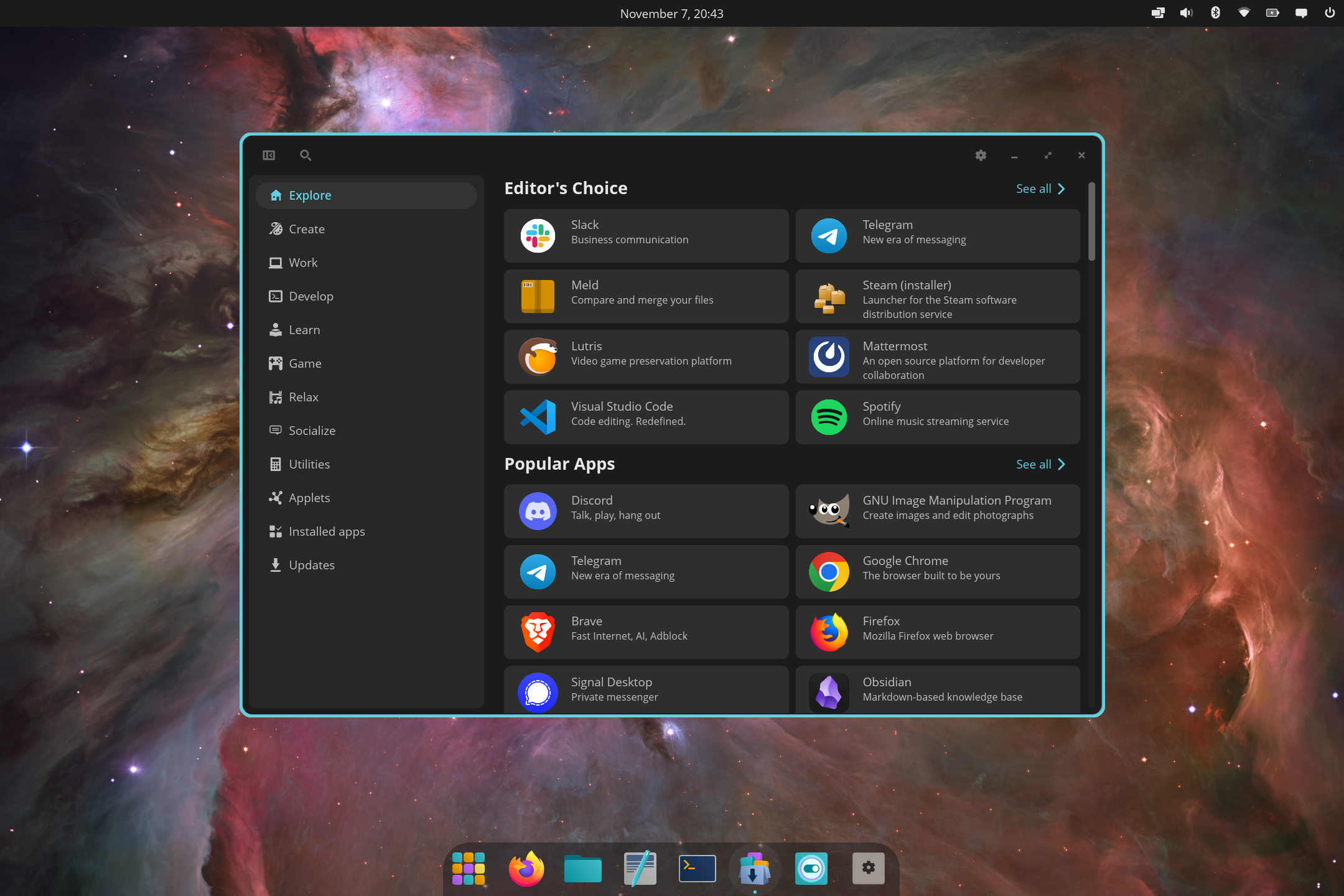Screen dimensions: 1344x896
Task: Click the vertical scrollbar thumb
Action: tap(1091, 222)
